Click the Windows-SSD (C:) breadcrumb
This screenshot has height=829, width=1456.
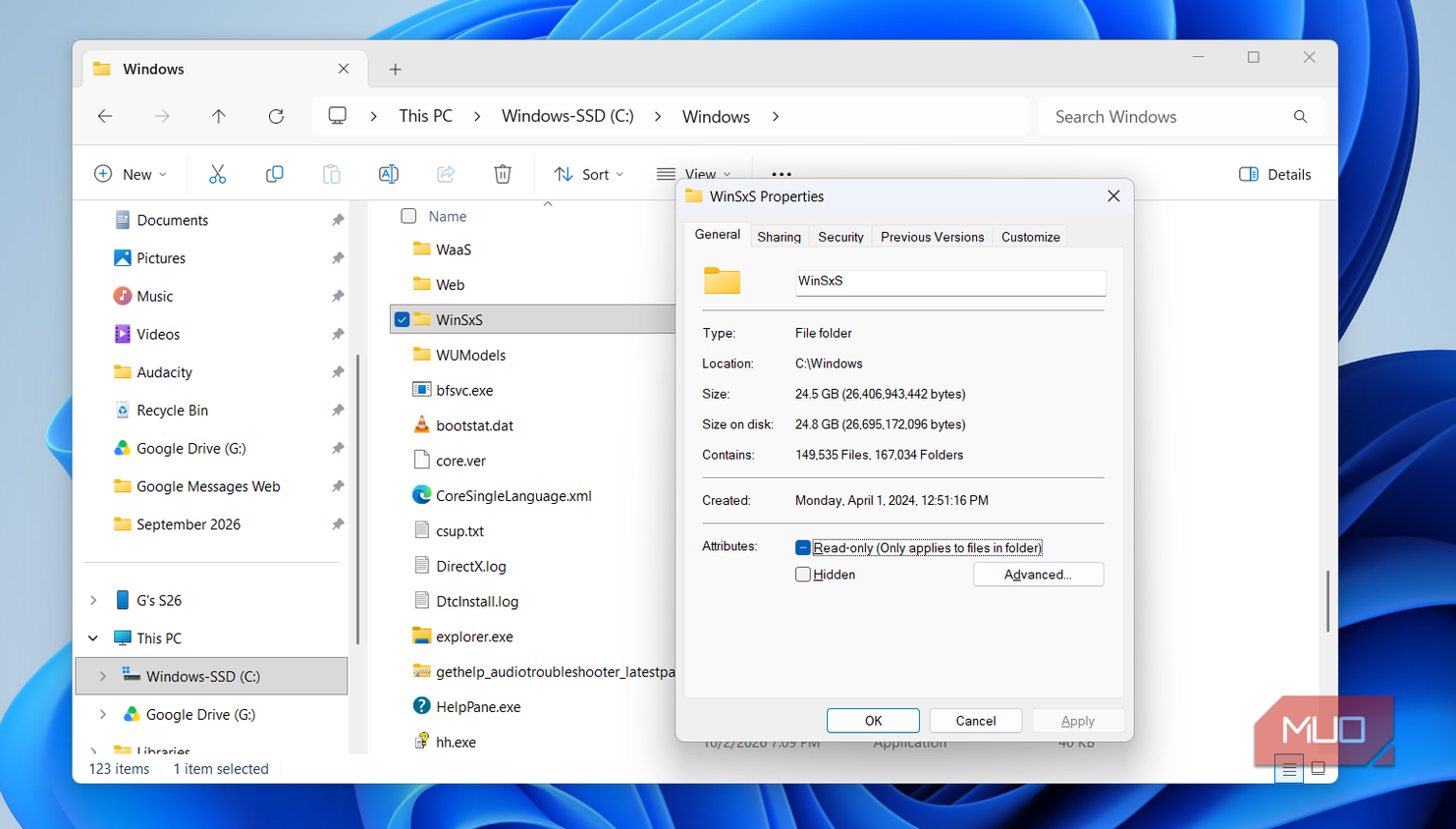pos(567,116)
